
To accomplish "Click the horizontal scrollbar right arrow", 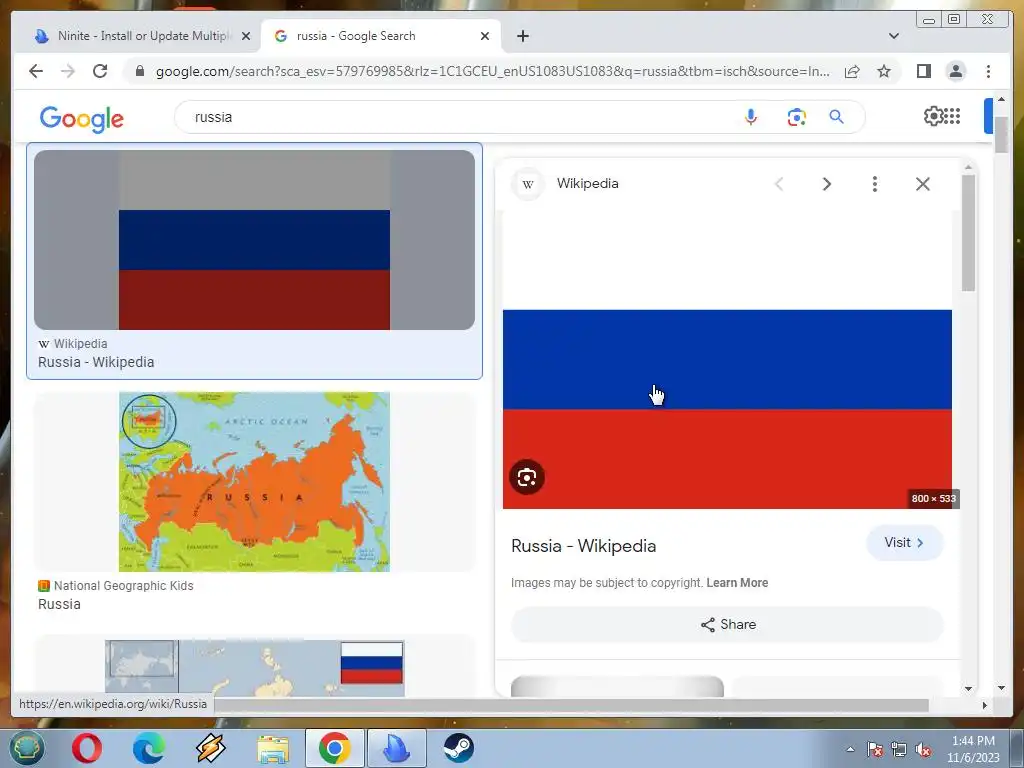I will click(x=985, y=705).
